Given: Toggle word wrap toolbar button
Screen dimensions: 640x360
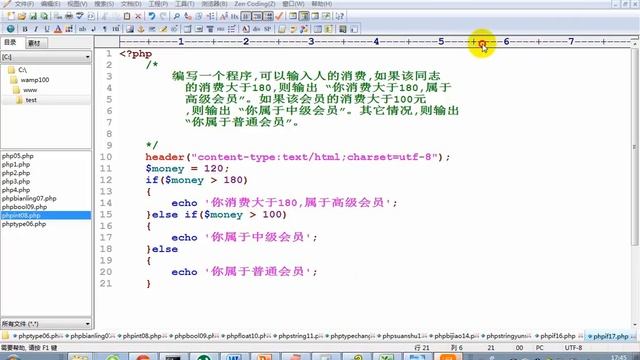Looking at the screenshot, I should [246, 16].
